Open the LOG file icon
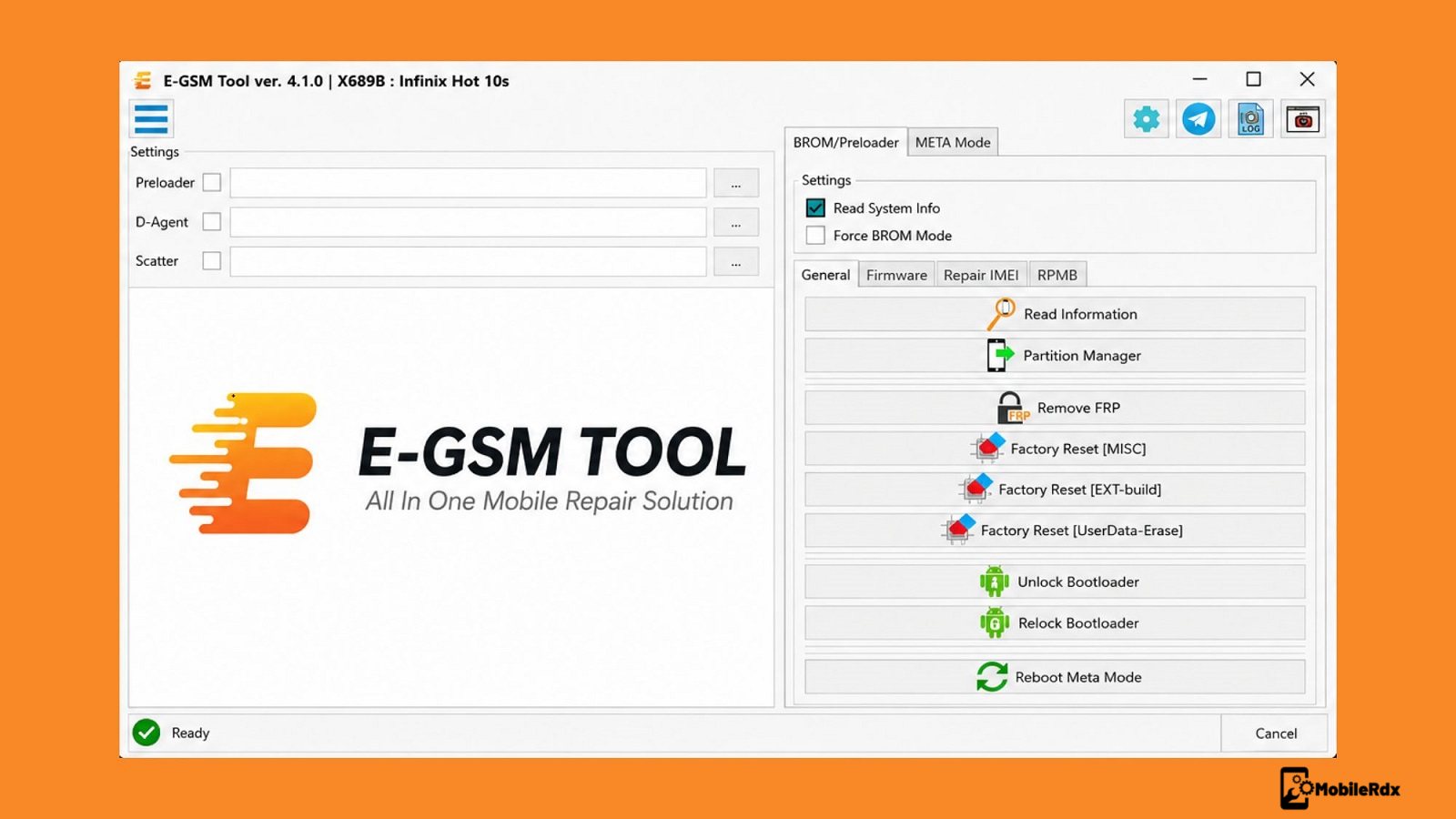 (1250, 119)
